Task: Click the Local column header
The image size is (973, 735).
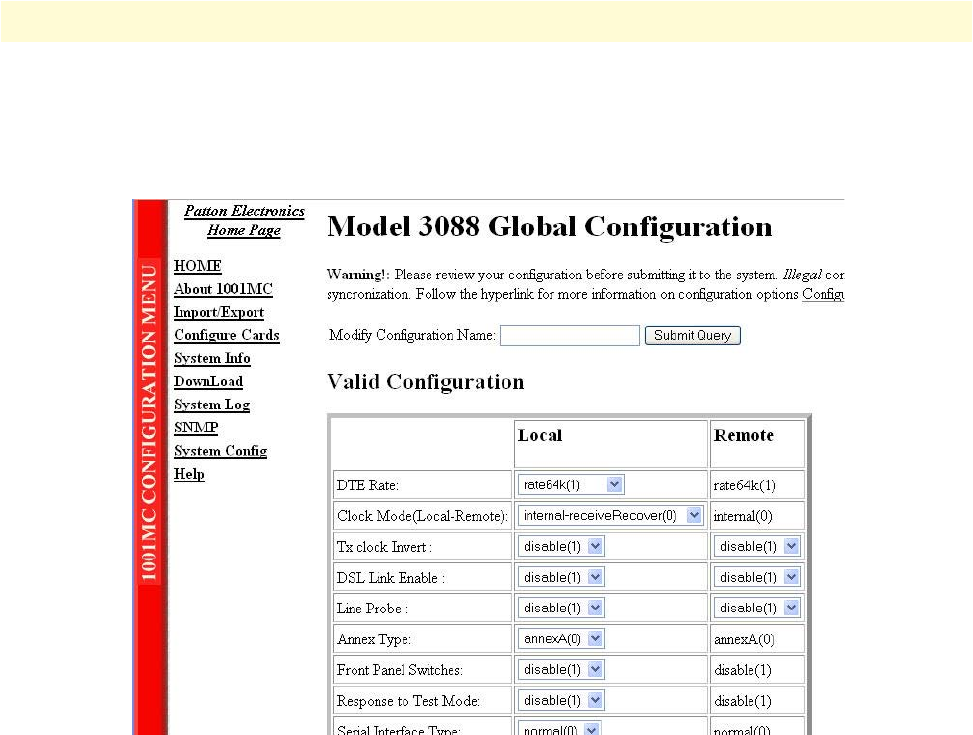Action: 540,435
